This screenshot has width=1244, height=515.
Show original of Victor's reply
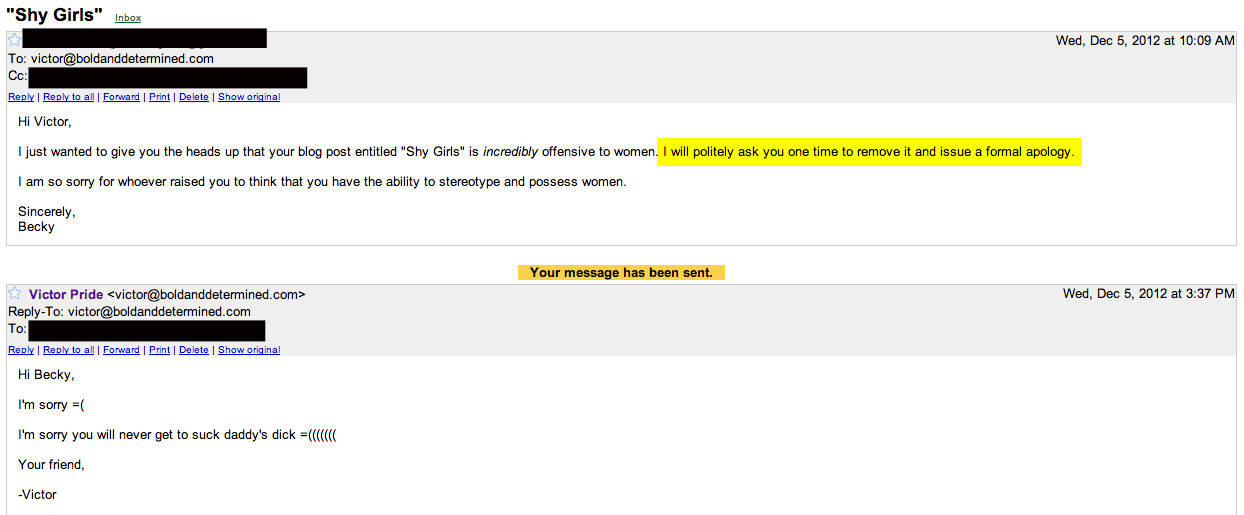pyautogui.click(x=249, y=350)
